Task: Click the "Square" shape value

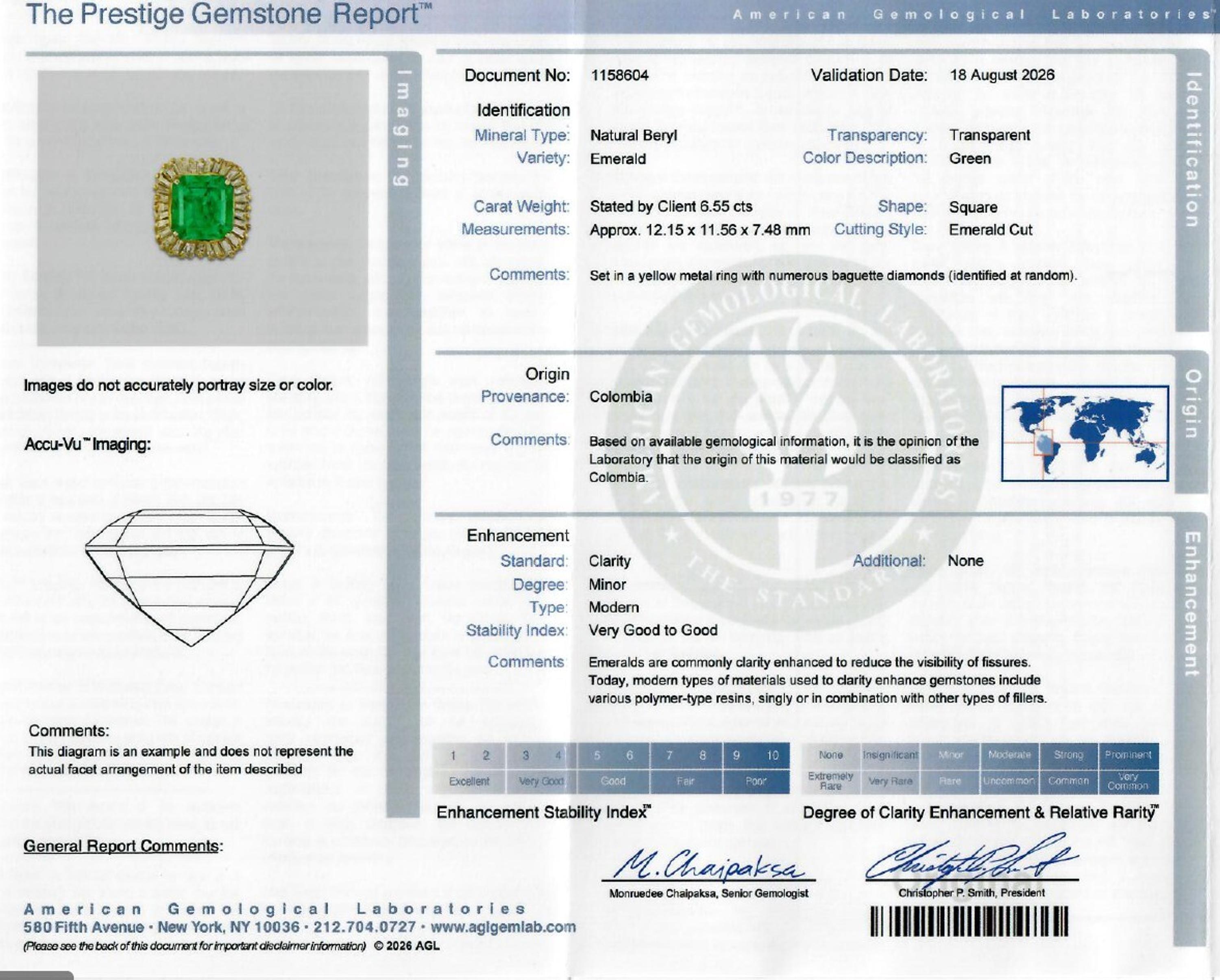Action: (x=973, y=208)
